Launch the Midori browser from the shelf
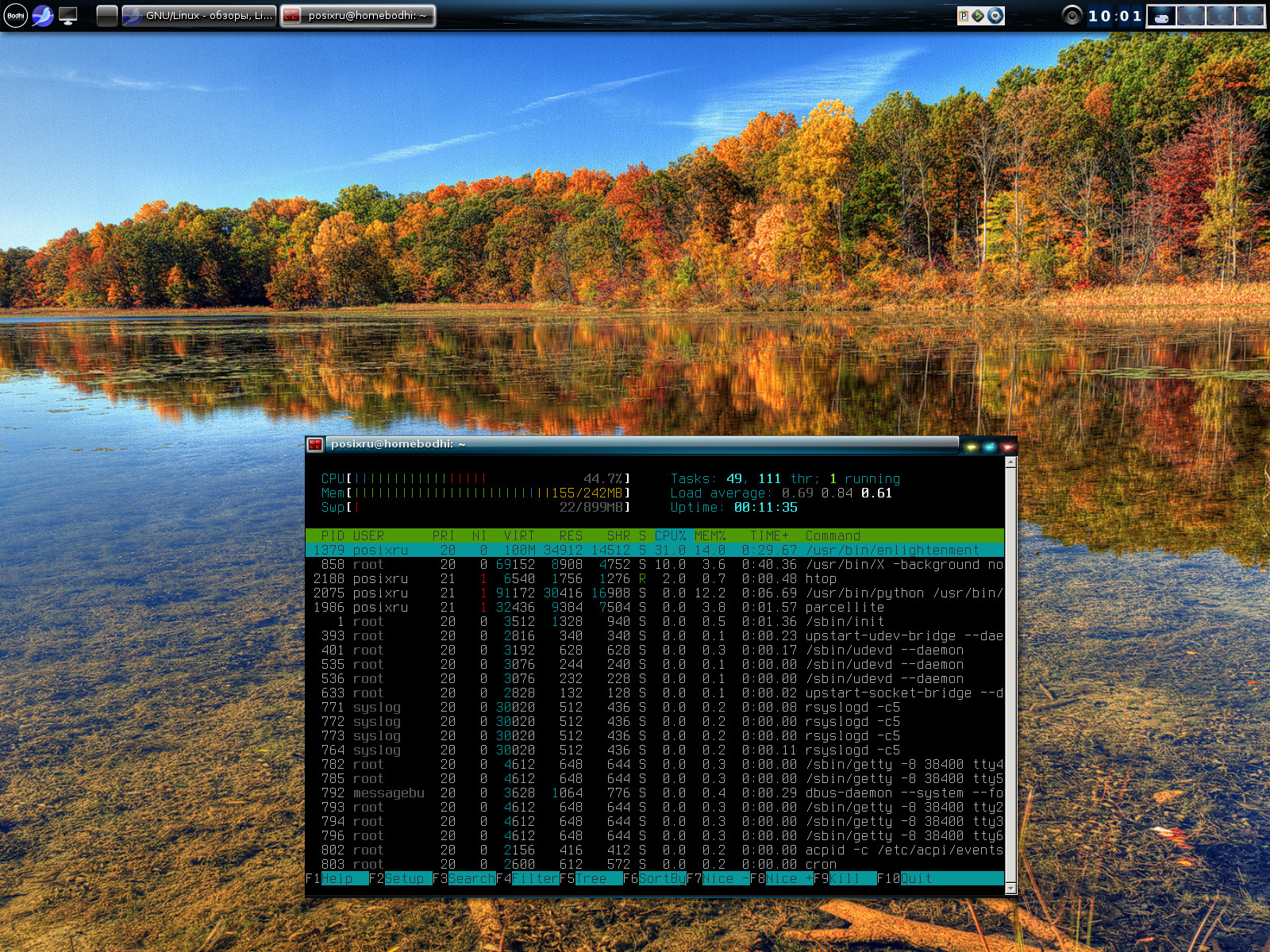 pos(43,15)
